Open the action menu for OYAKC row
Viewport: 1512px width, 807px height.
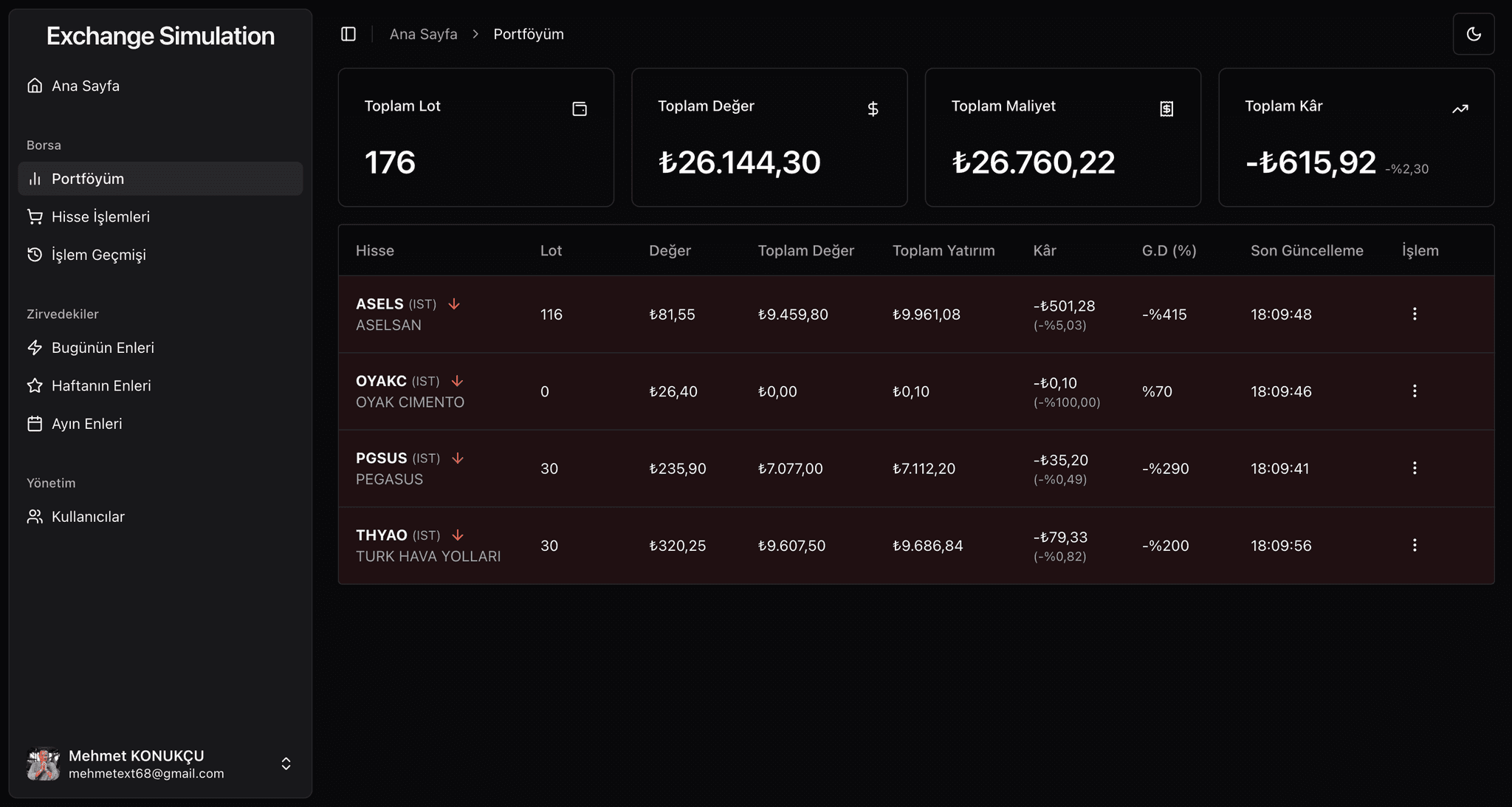click(x=1415, y=391)
